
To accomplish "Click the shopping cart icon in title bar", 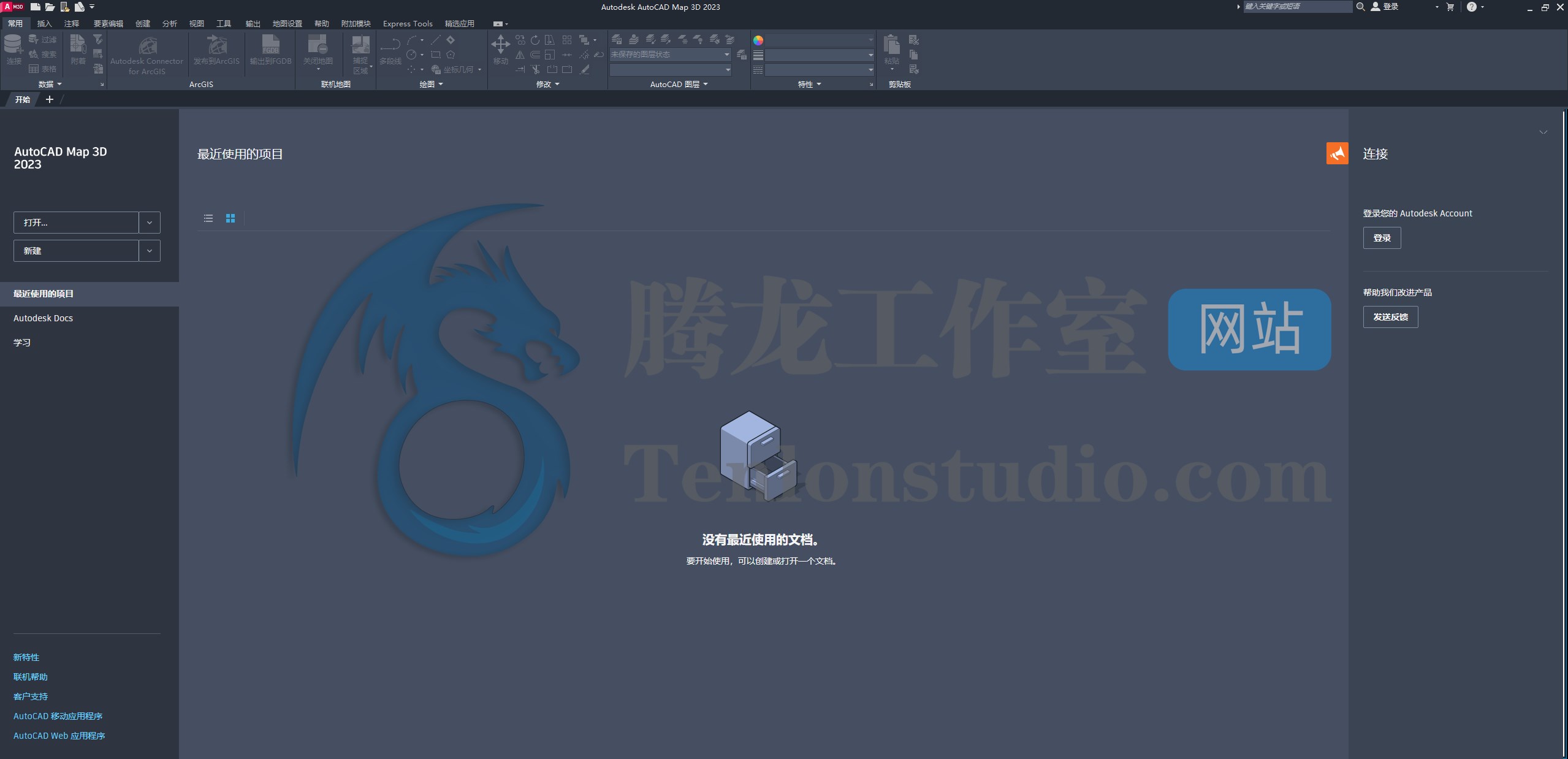I will pyautogui.click(x=1450, y=7).
